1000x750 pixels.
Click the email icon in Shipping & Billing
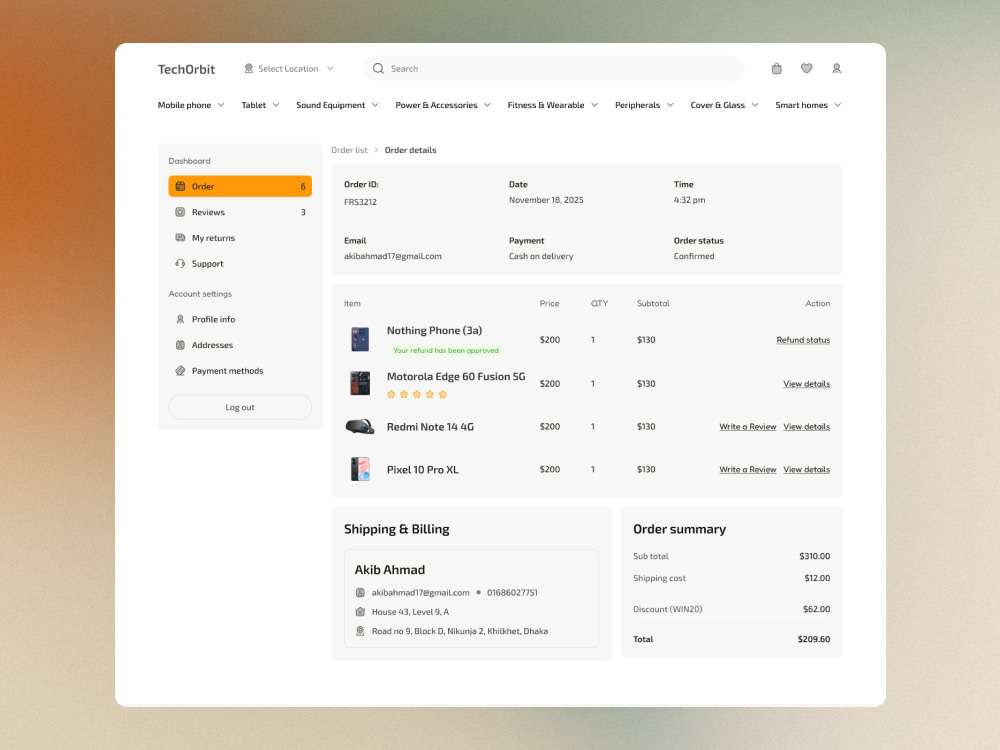click(x=360, y=592)
